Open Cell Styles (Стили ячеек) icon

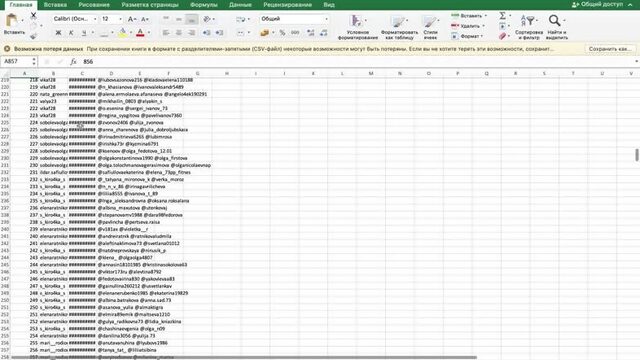coord(429,21)
